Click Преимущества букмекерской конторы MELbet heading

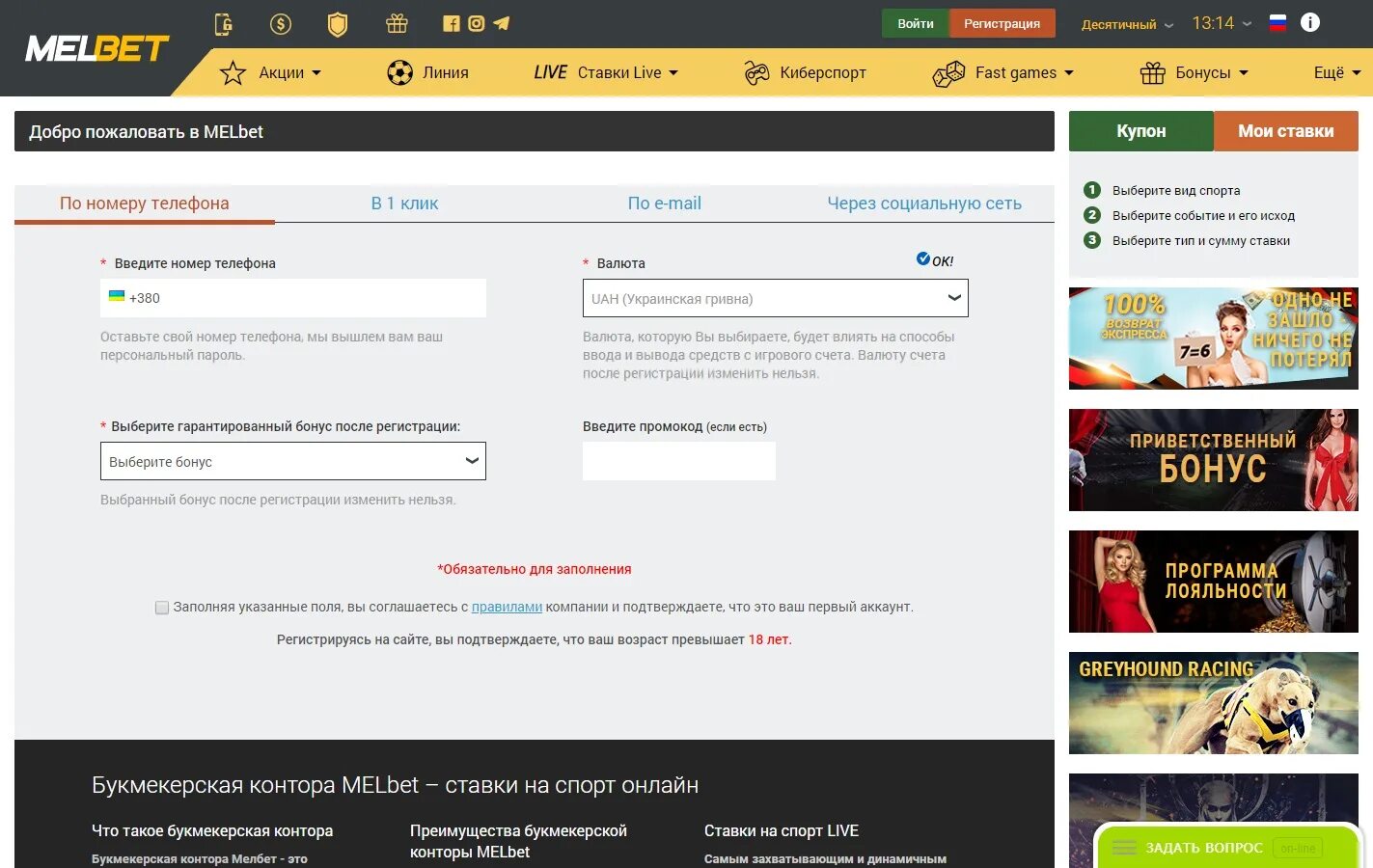(518, 841)
